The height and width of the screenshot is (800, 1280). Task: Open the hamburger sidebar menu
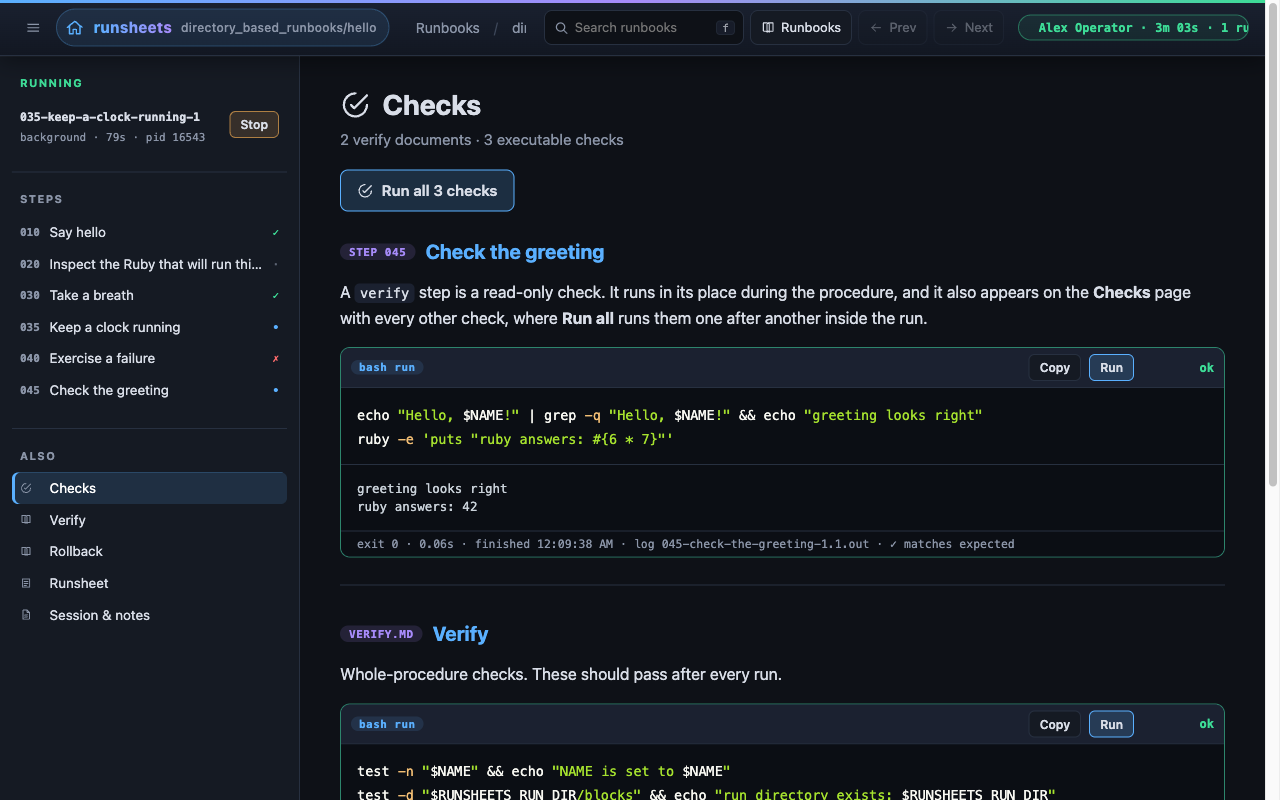click(x=33, y=28)
